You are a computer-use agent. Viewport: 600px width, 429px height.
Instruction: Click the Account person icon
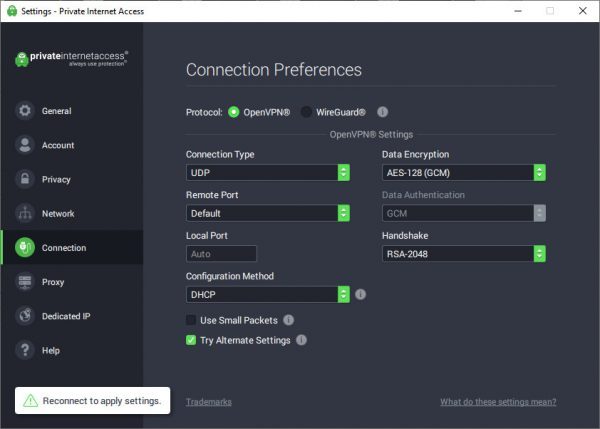[x=25, y=145]
